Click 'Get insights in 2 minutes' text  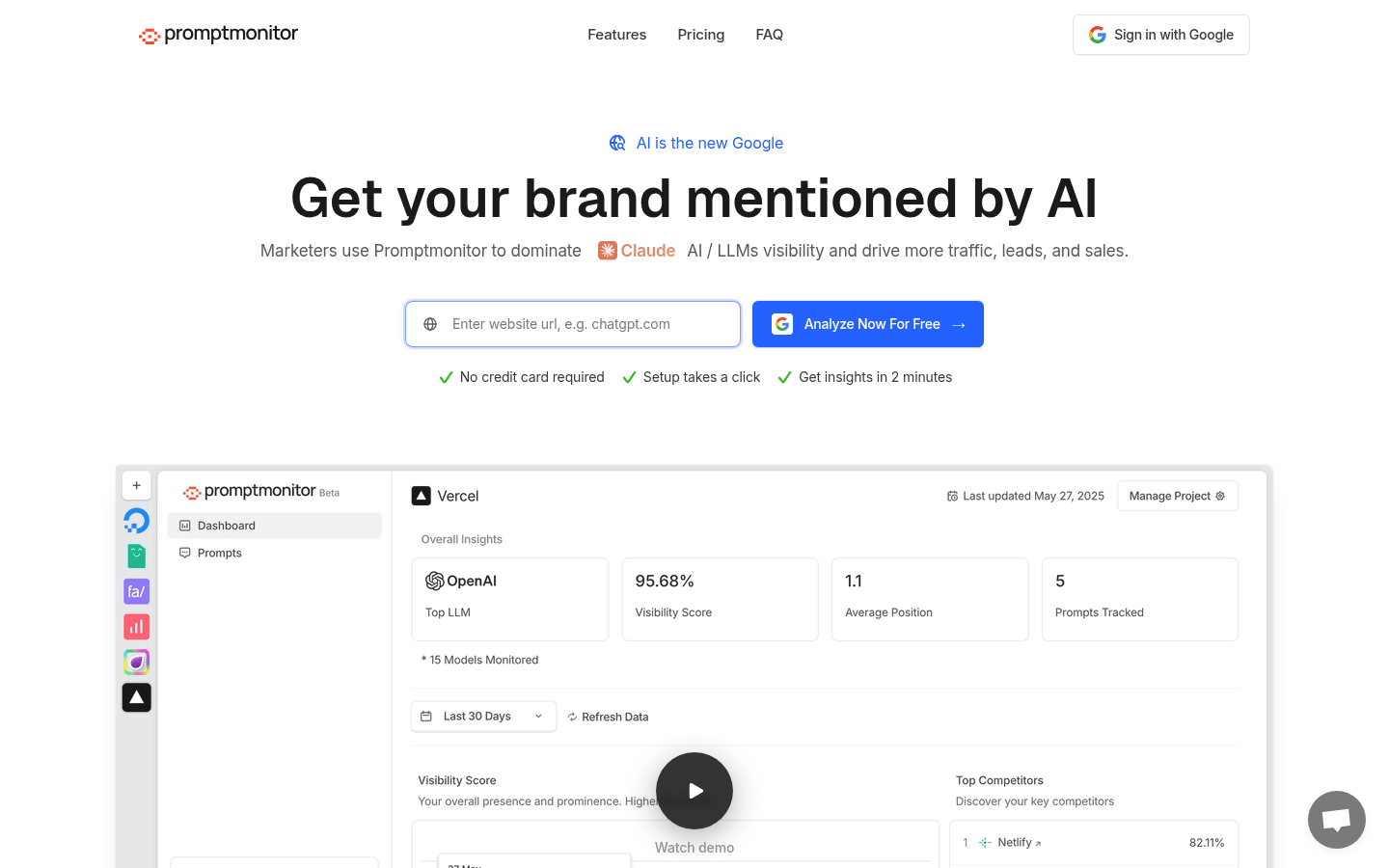(875, 377)
